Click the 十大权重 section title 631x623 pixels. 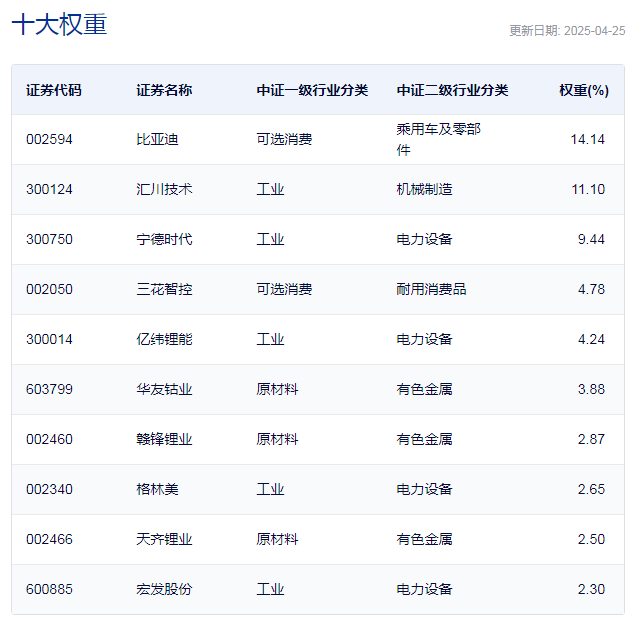tap(59, 26)
